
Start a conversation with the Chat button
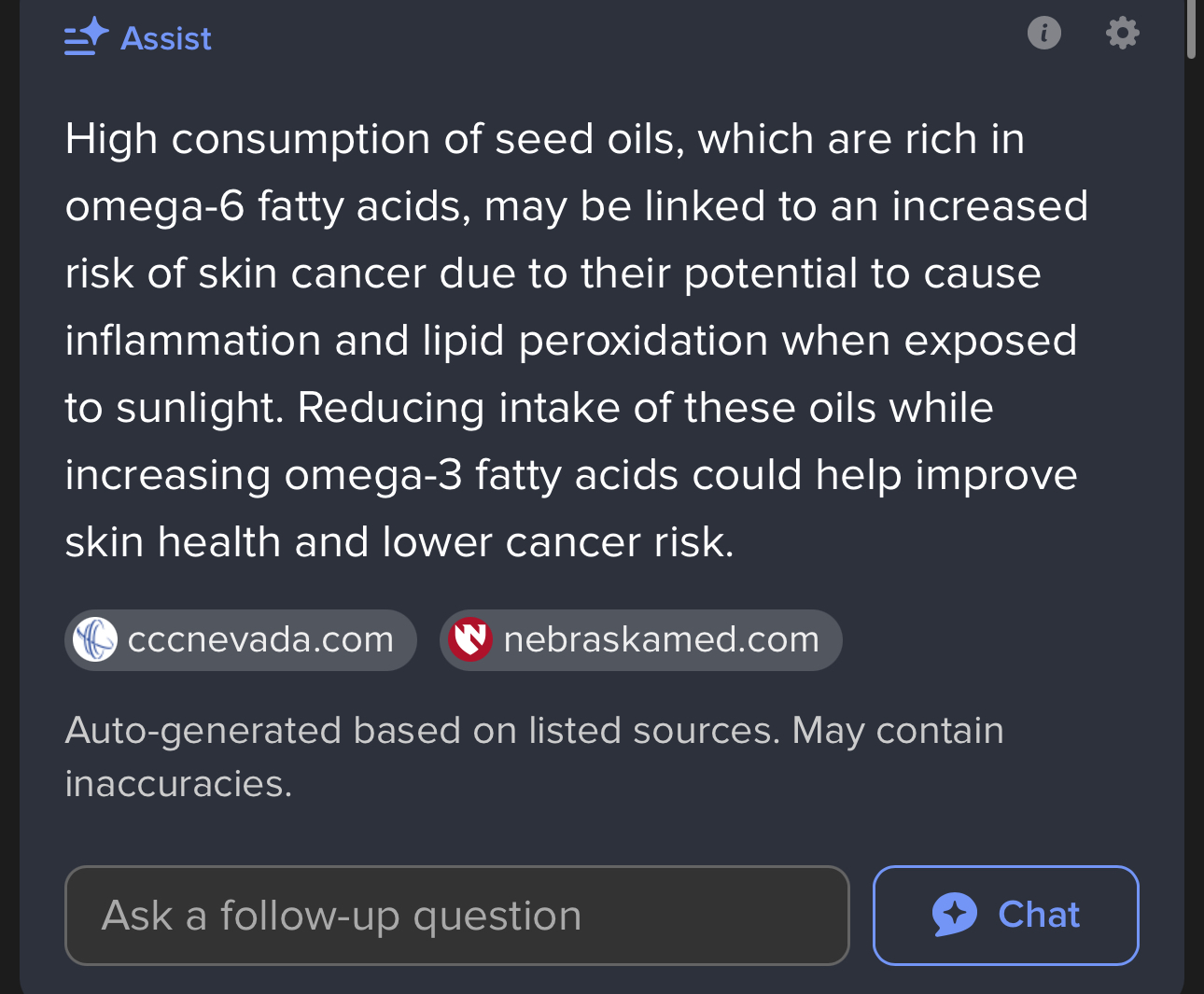(x=1006, y=916)
